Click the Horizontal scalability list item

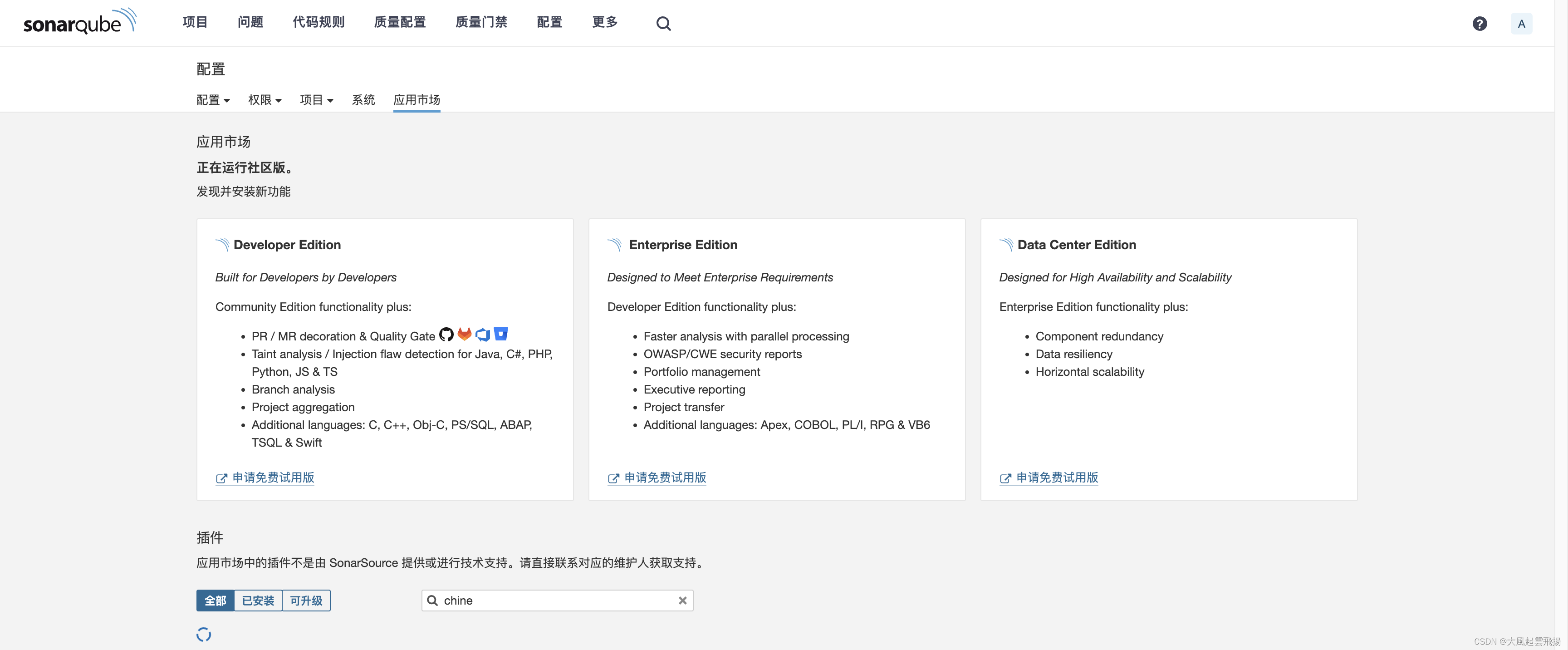point(1089,372)
